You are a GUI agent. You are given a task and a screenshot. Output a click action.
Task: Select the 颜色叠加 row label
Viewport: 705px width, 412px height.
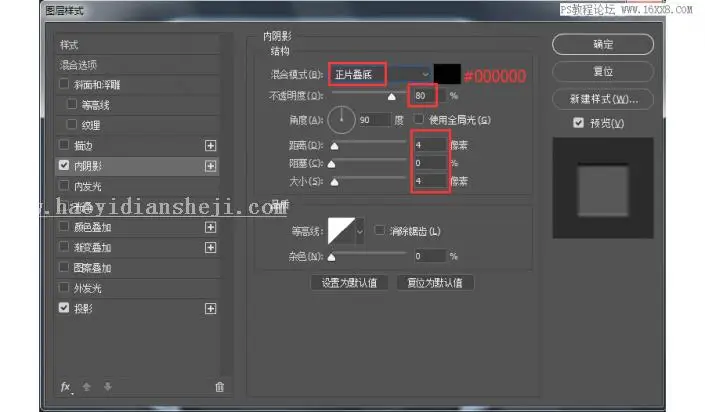pos(93,227)
